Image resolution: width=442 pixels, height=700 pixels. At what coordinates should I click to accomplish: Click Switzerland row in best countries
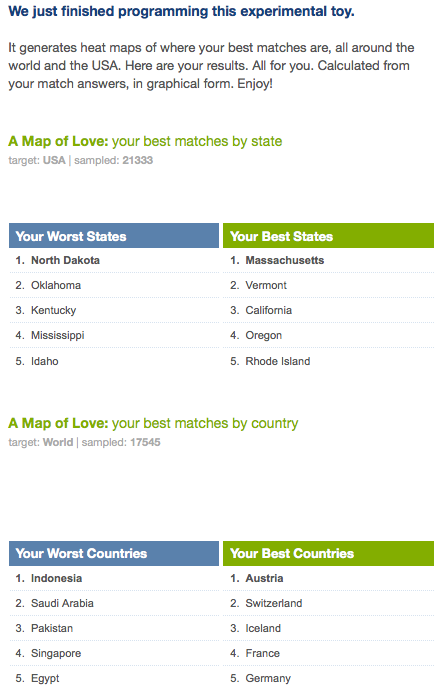[328, 603]
